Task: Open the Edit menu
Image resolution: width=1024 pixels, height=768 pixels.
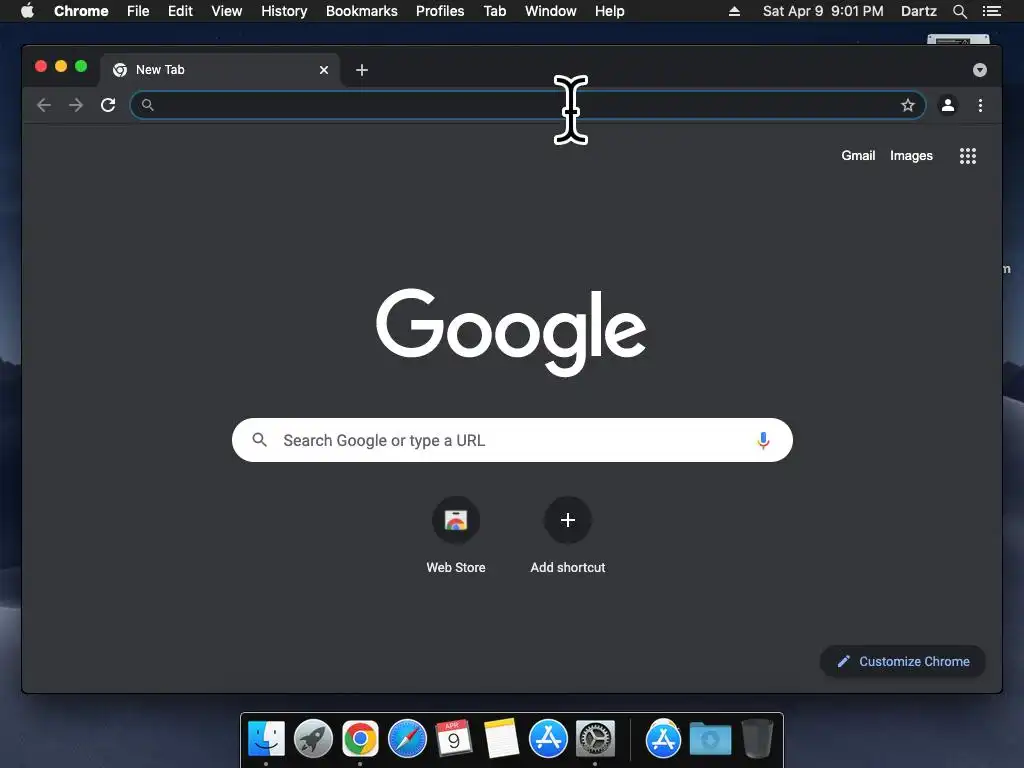Action: click(180, 11)
